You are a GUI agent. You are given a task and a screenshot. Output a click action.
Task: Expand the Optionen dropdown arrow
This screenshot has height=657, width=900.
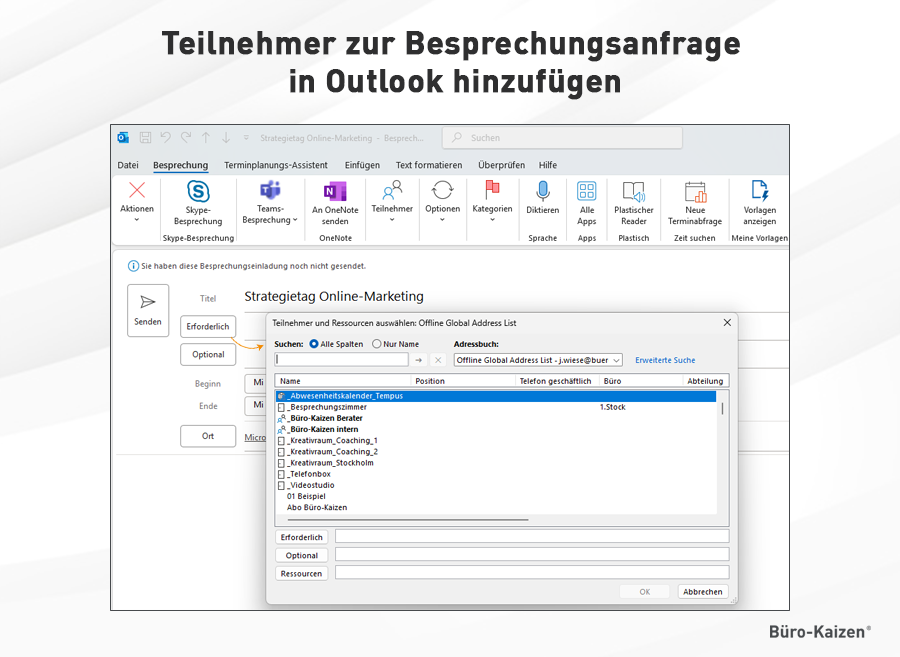click(443, 220)
